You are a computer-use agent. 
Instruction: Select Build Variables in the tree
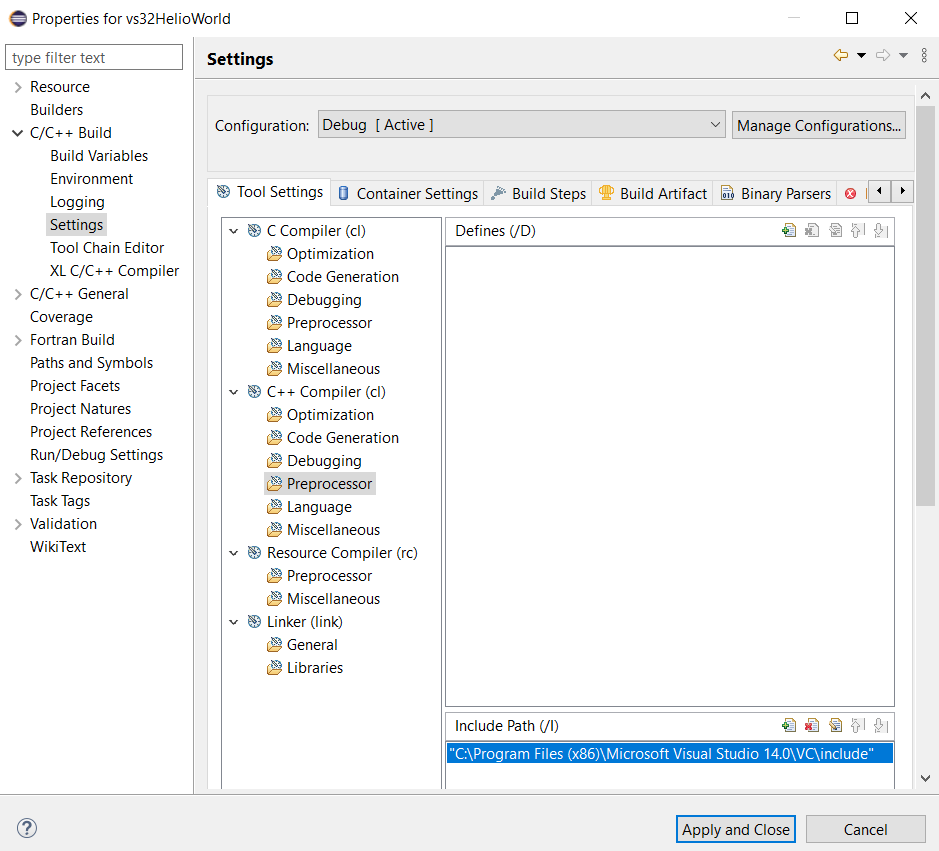99,156
